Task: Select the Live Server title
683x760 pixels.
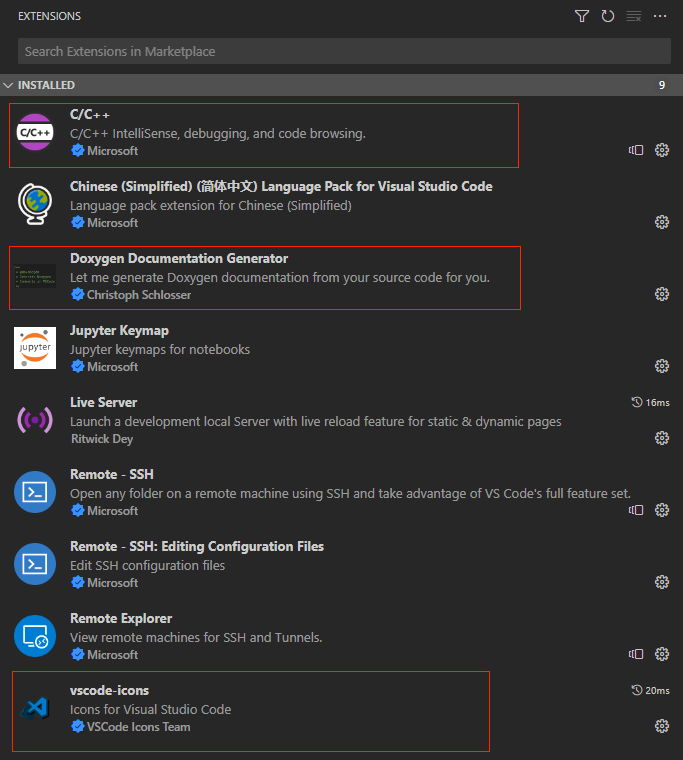Action: [103, 402]
